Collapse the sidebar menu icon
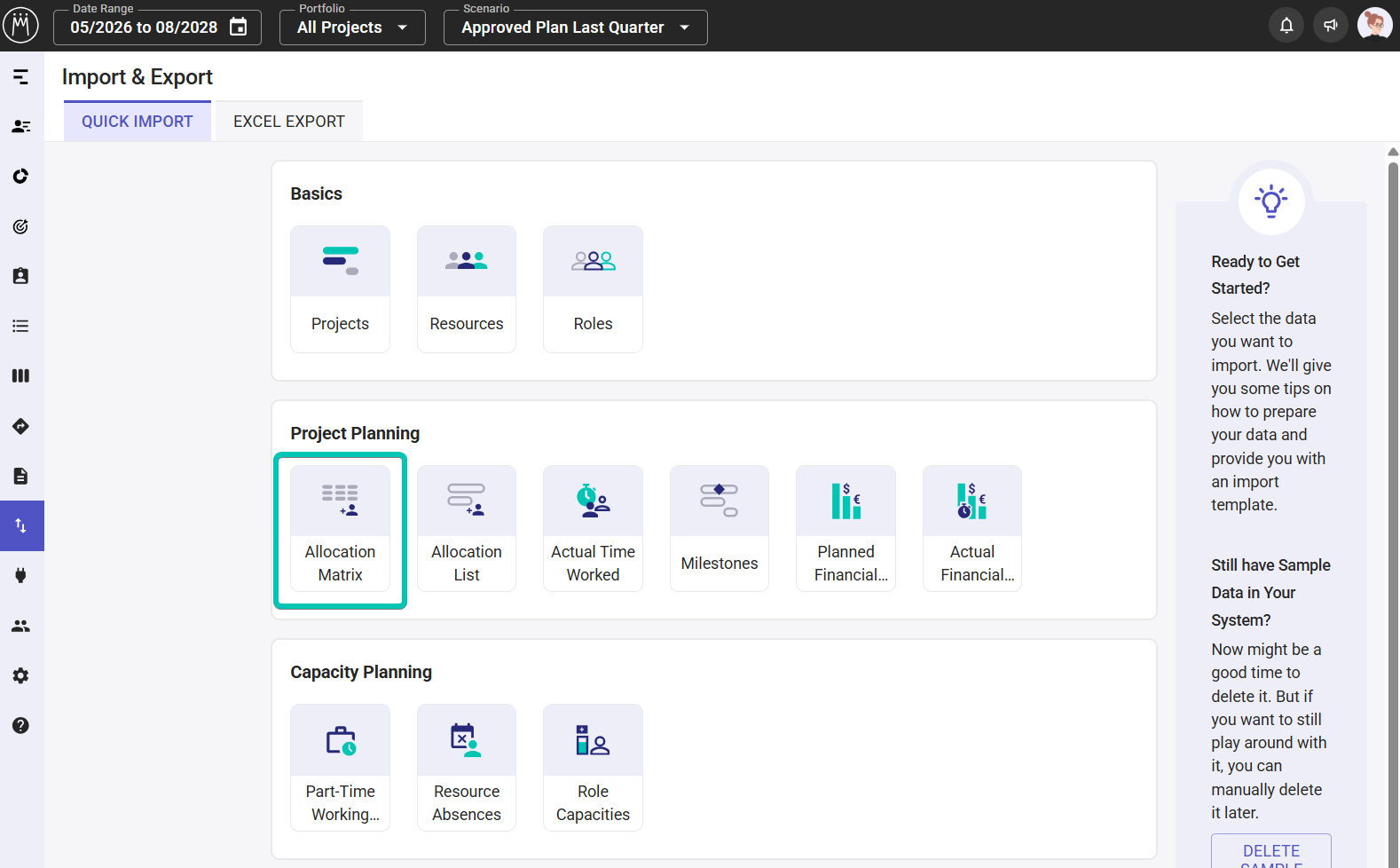1400x868 pixels. tap(21, 77)
